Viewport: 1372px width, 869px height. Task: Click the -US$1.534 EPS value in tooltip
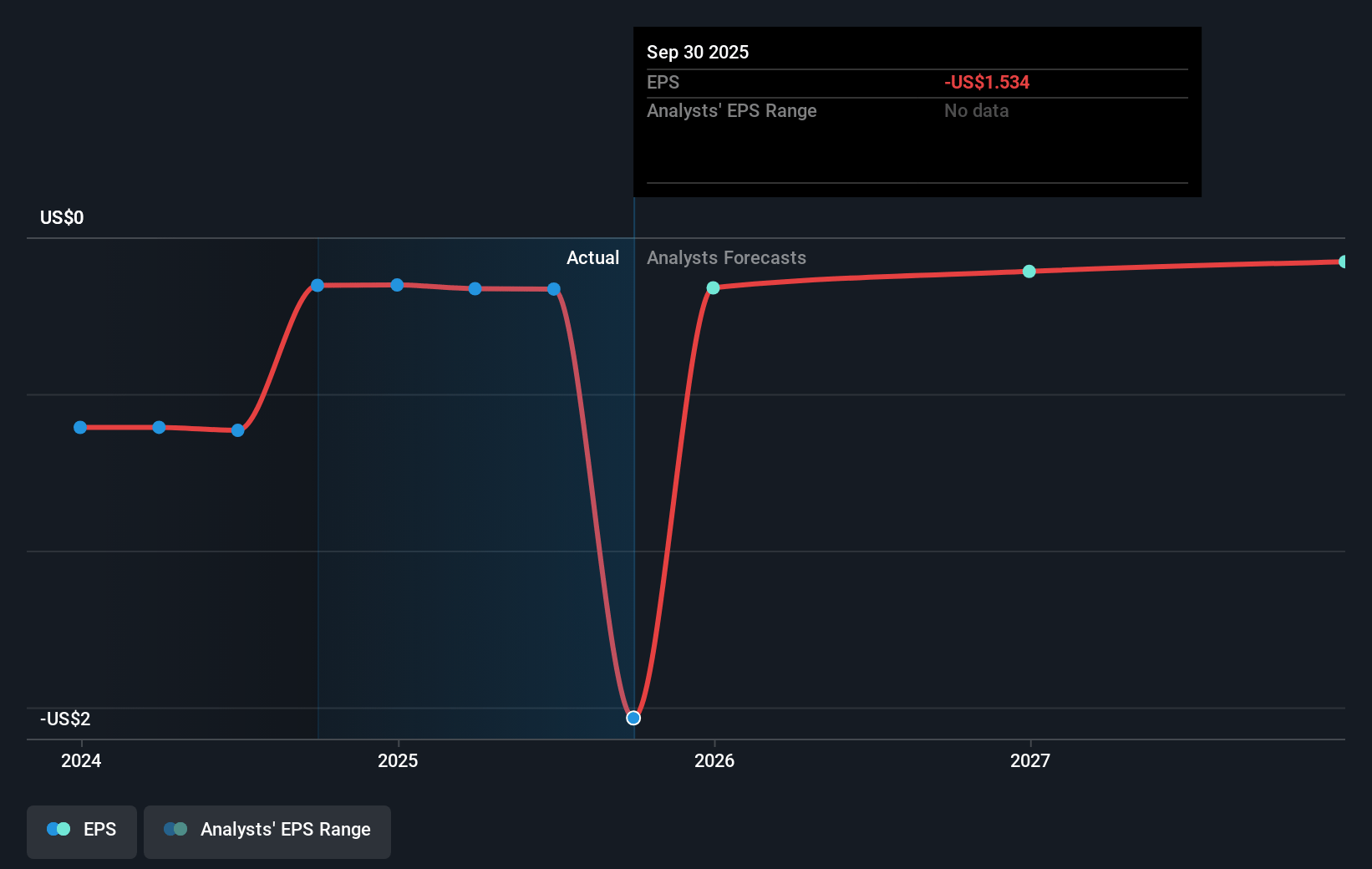[987, 83]
